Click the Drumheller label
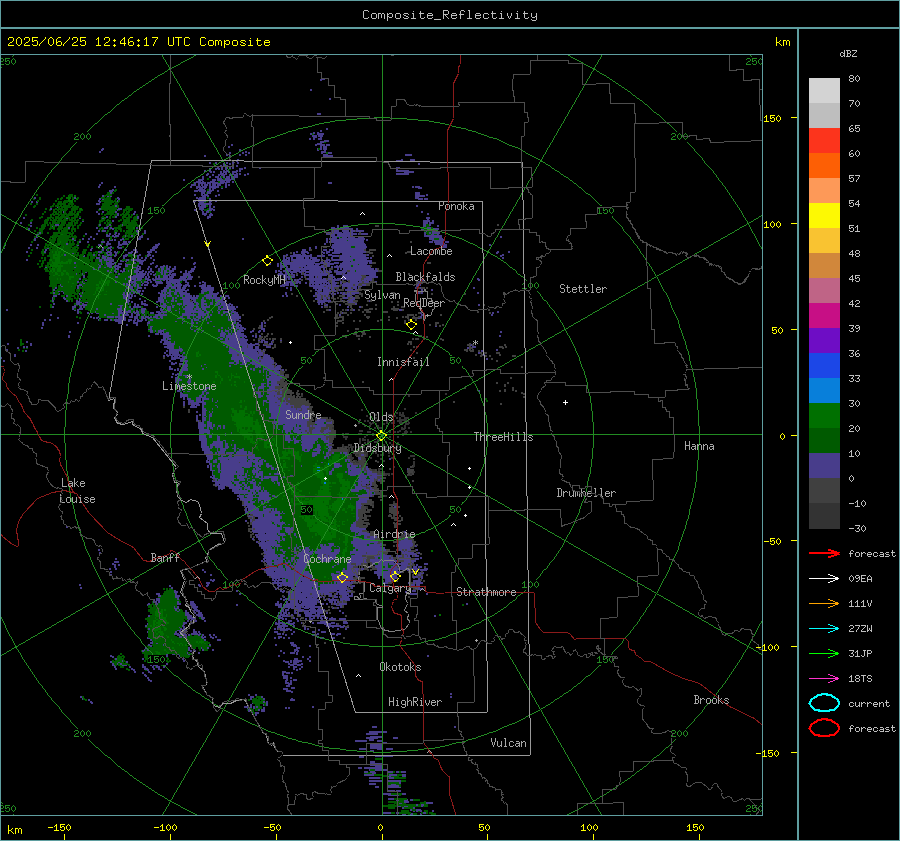This screenshot has height=841, width=900. (x=586, y=493)
